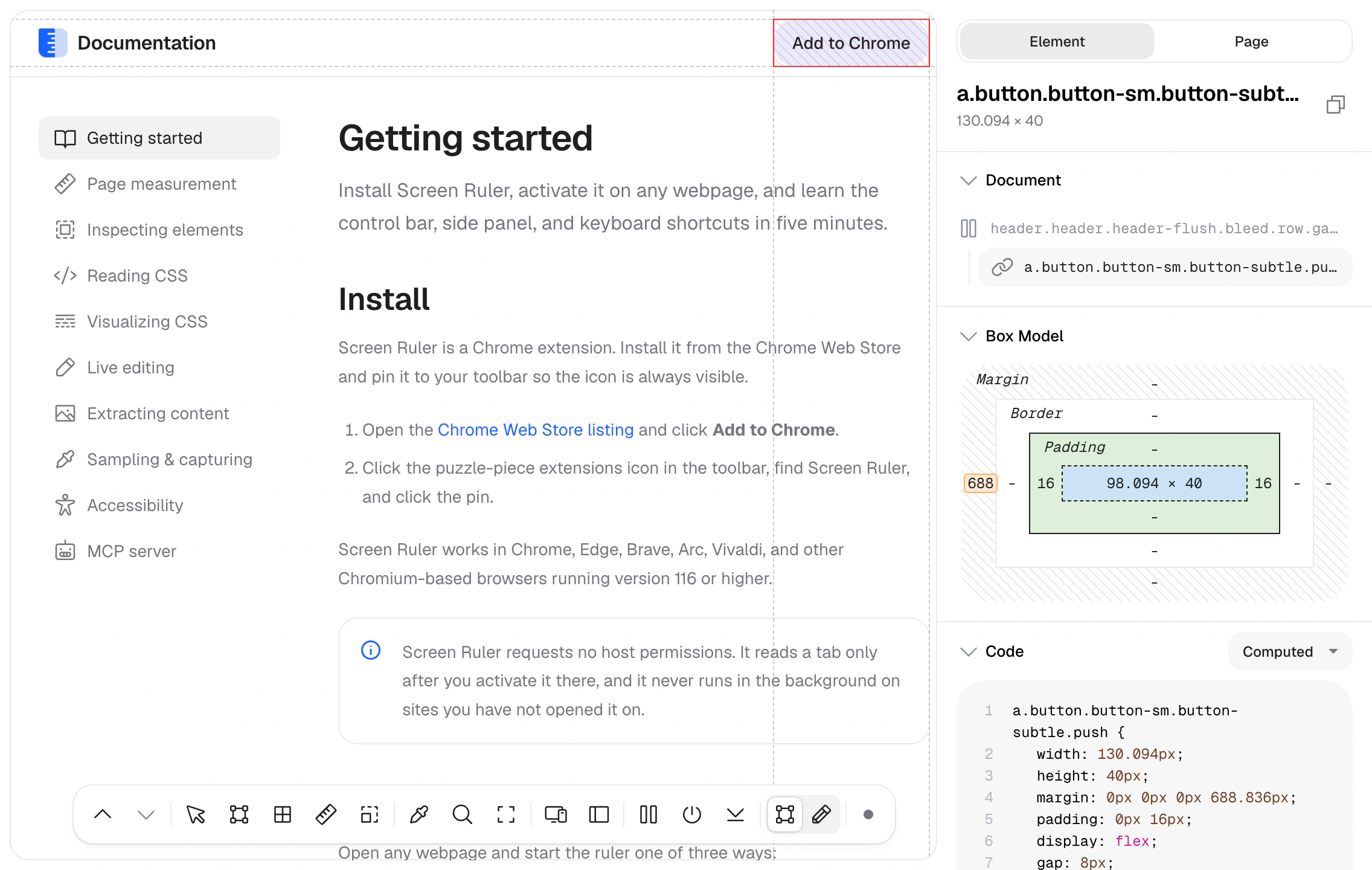This screenshot has width=1372, height=870.
Task: Click the 688 margin value in box model
Action: (980, 483)
